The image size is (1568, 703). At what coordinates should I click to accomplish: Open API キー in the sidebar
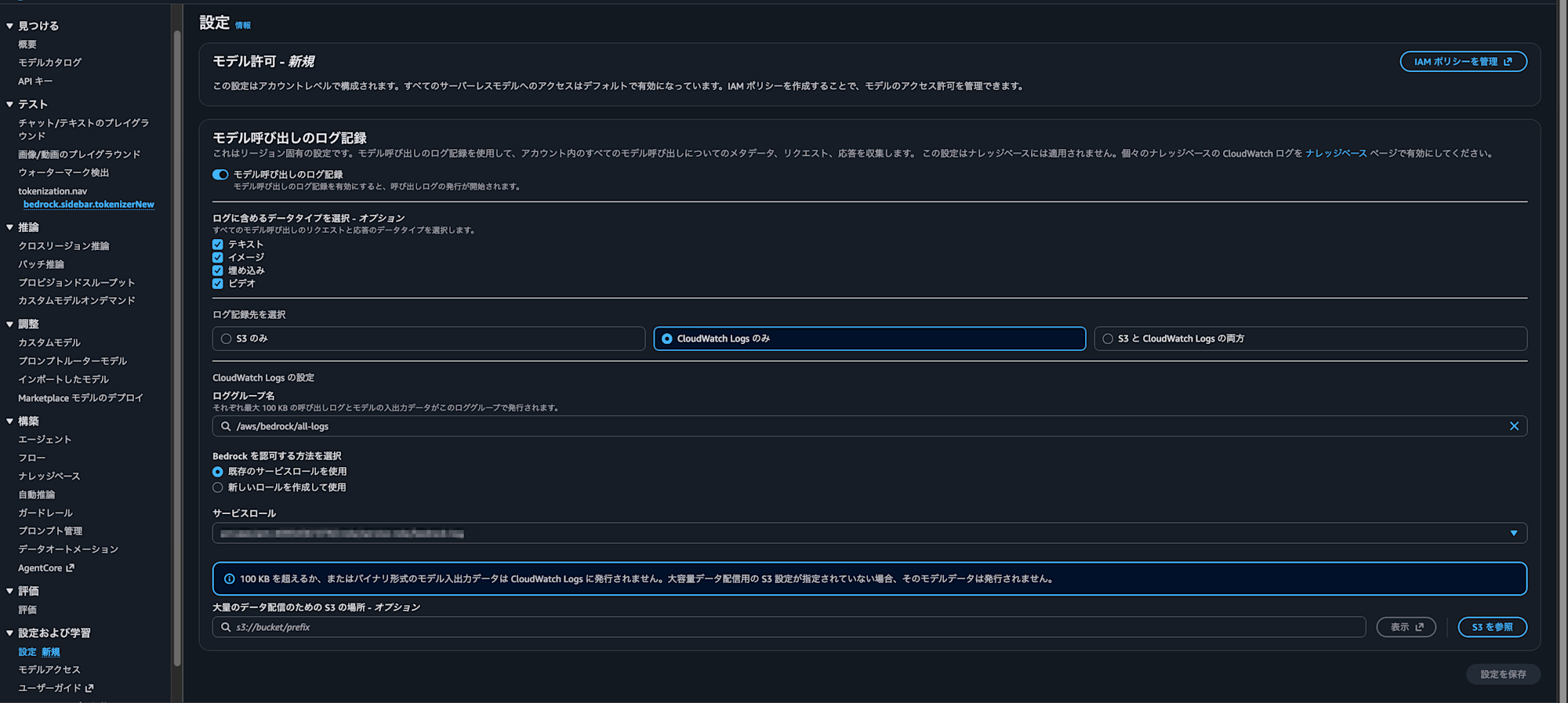(x=35, y=82)
